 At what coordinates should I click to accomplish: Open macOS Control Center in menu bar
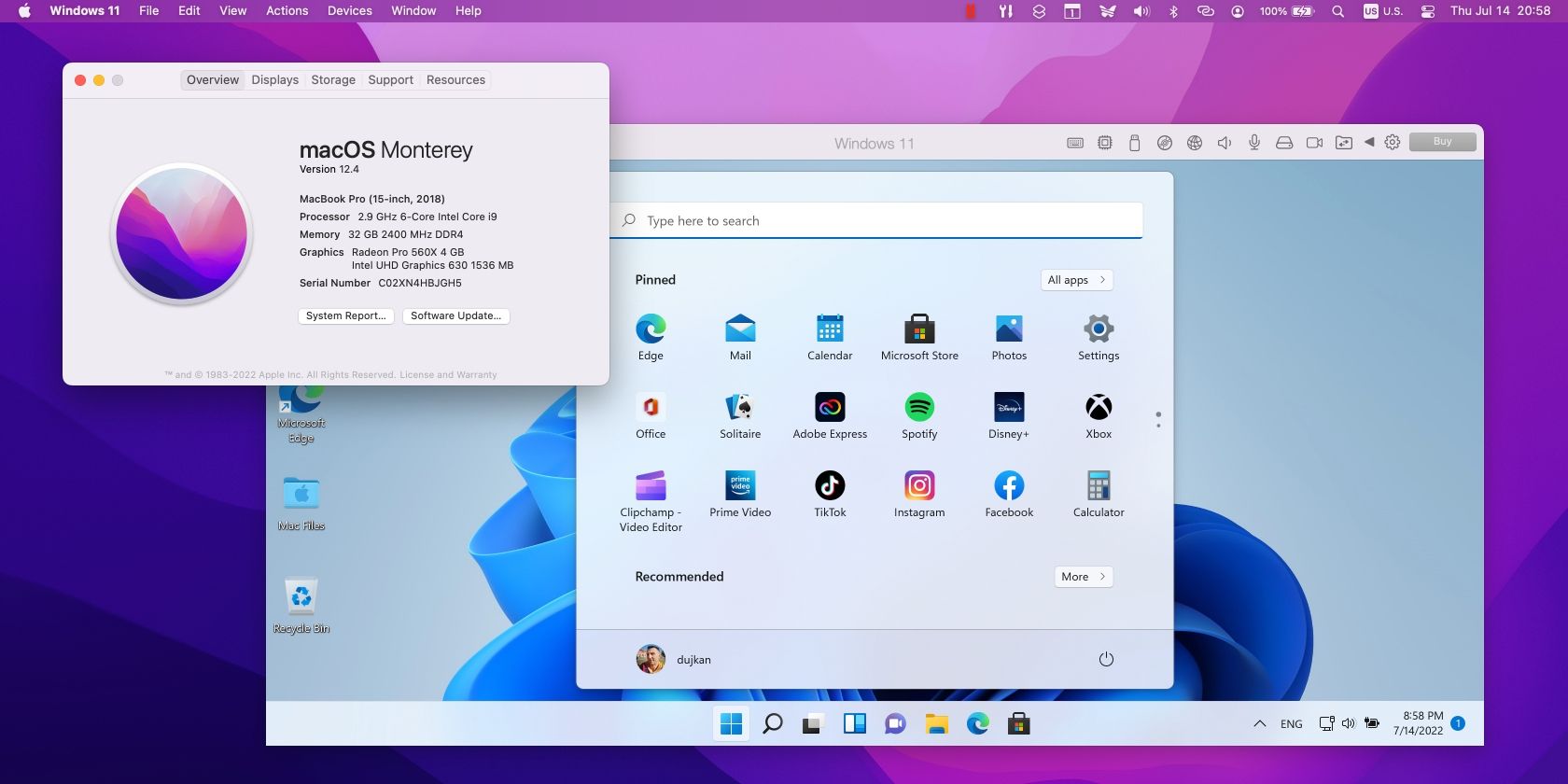(1427, 11)
